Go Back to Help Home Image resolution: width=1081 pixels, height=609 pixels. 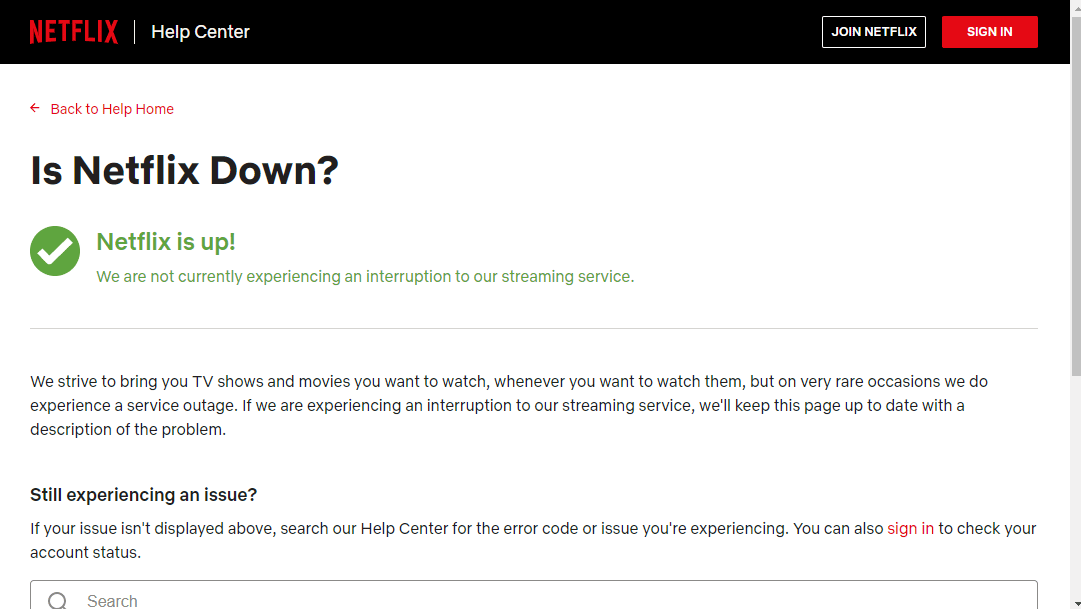pyautogui.click(x=112, y=109)
